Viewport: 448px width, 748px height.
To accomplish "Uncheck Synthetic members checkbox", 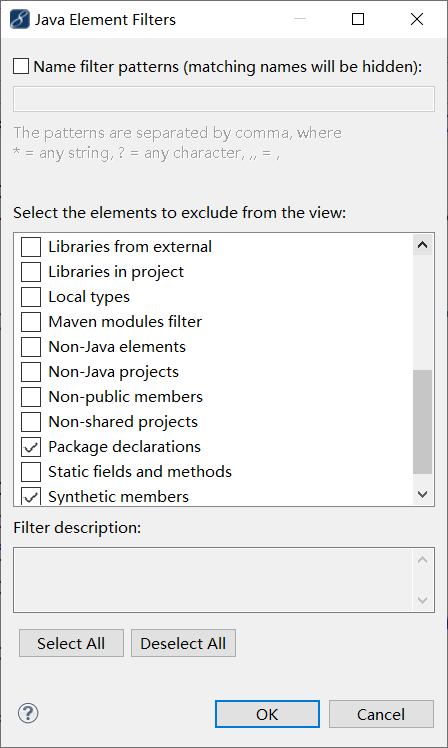I will [31, 496].
